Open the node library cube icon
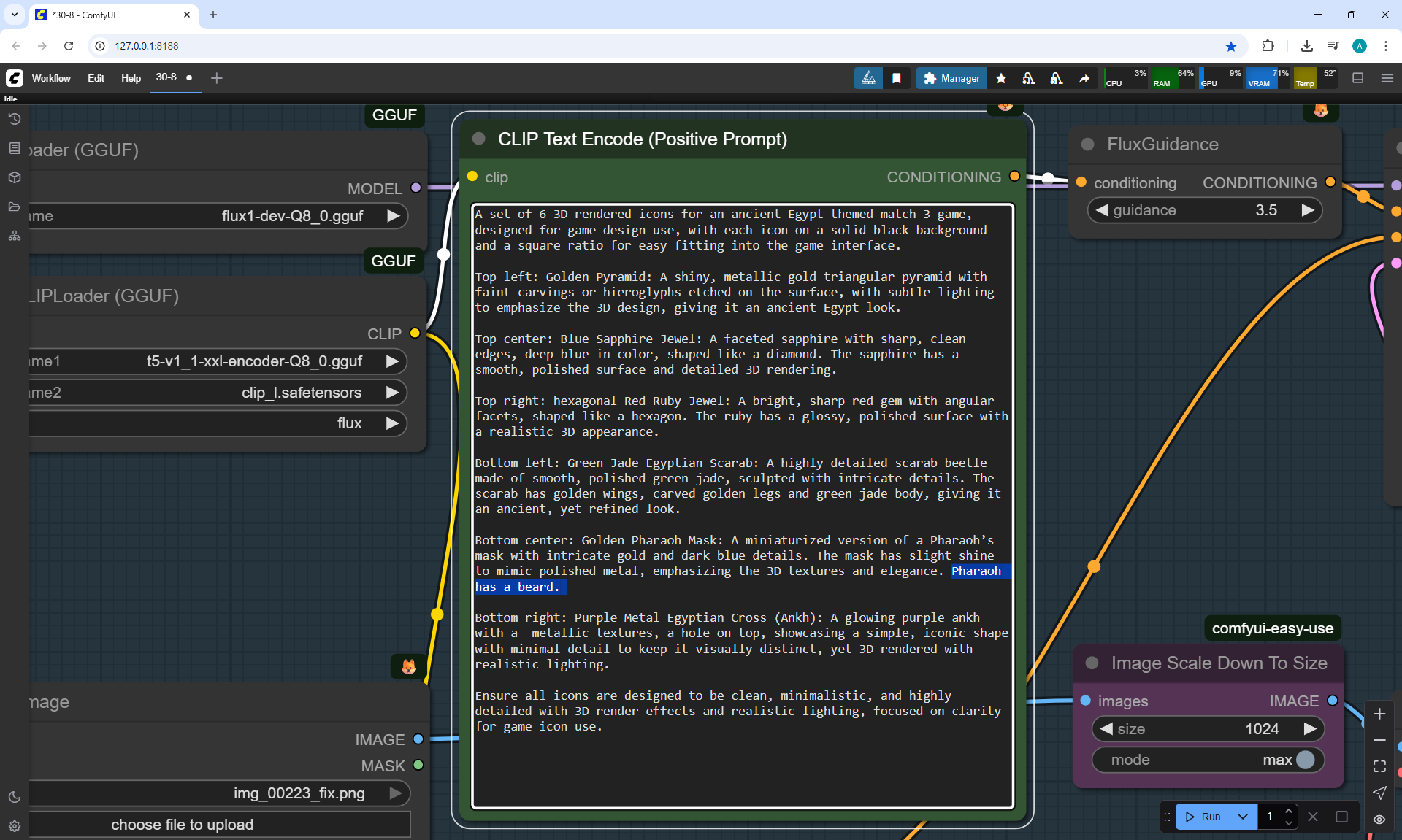This screenshot has height=840, width=1402. (14, 177)
